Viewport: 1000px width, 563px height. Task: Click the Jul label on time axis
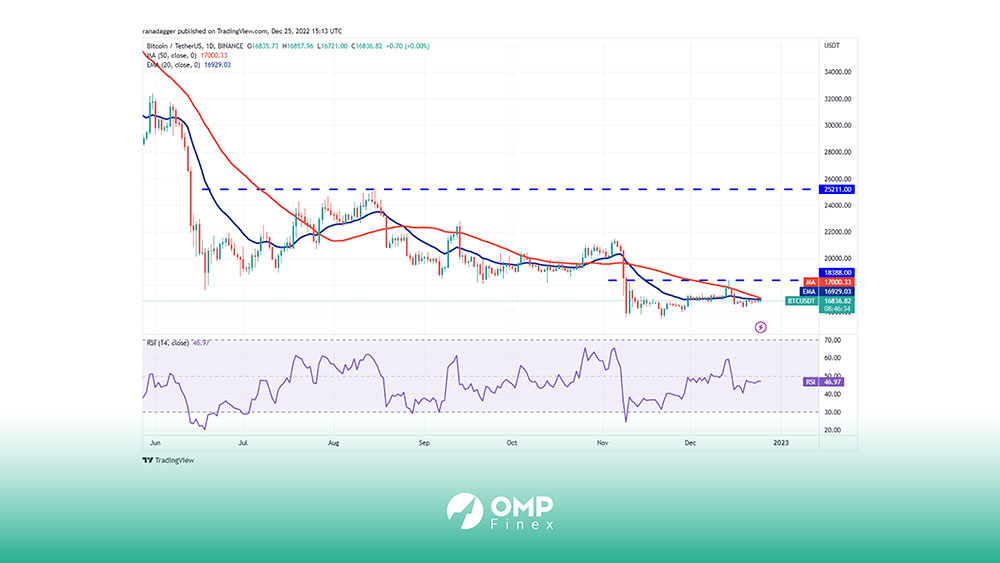pyautogui.click(x=242, y=442)
